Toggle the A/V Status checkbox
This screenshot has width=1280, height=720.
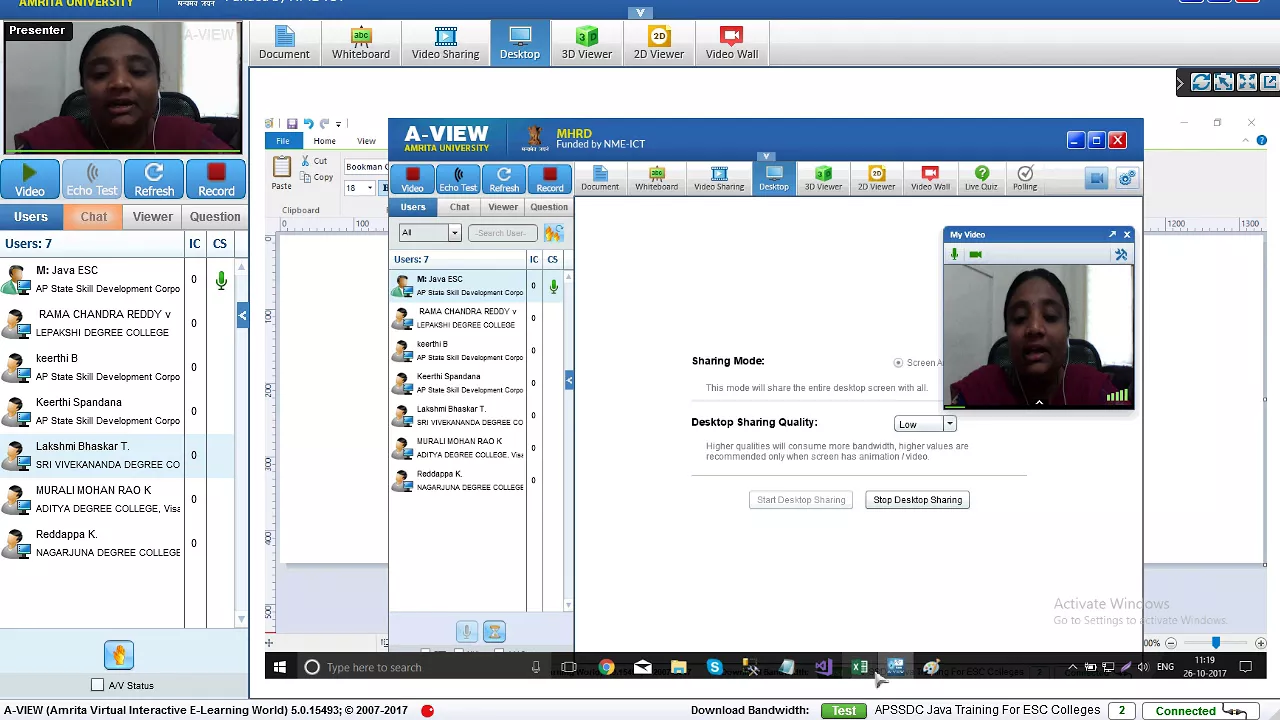[97, 685]
